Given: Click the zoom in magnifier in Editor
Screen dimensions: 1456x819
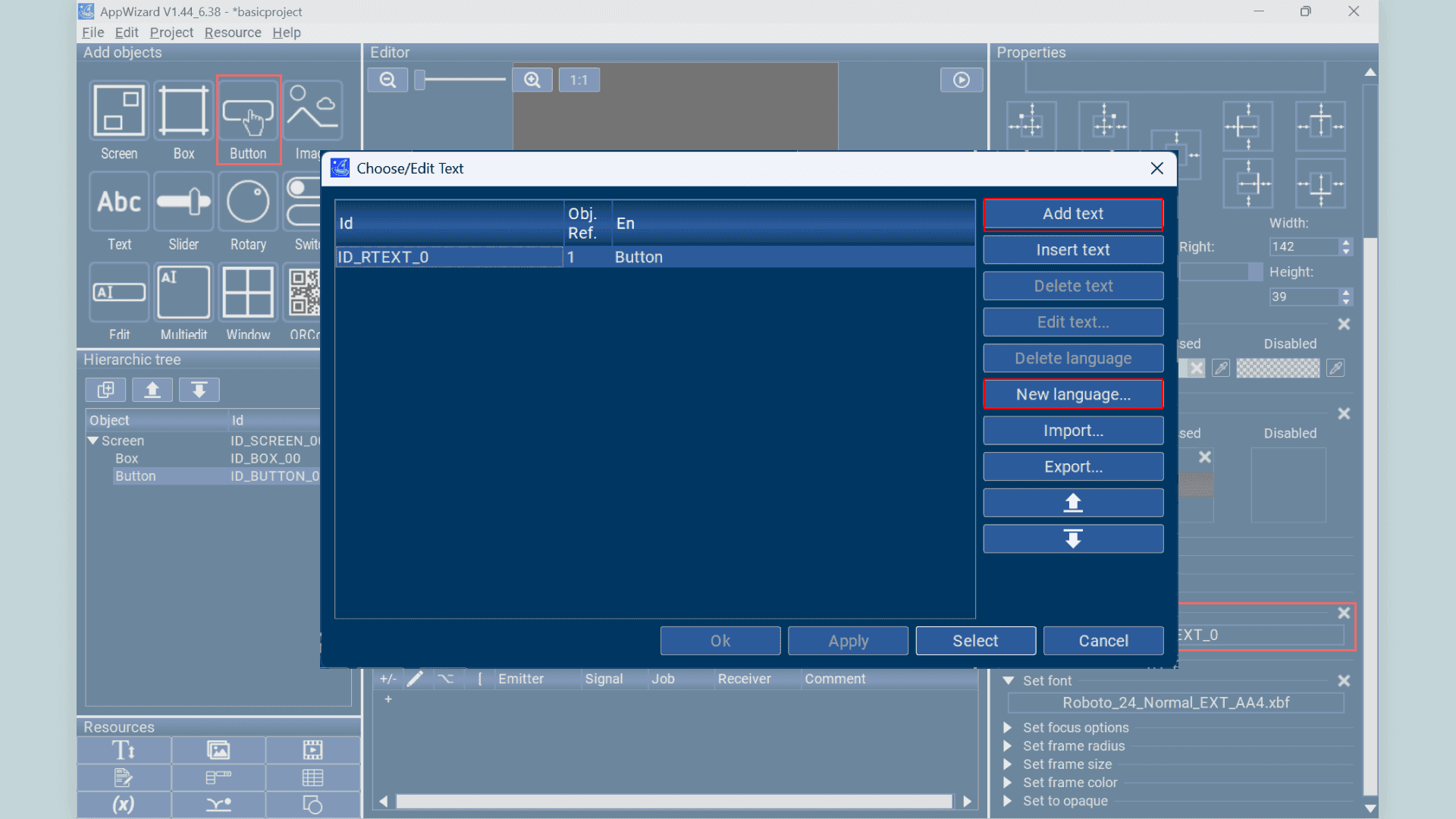Looking at the screenshot, I should (532, 80).
